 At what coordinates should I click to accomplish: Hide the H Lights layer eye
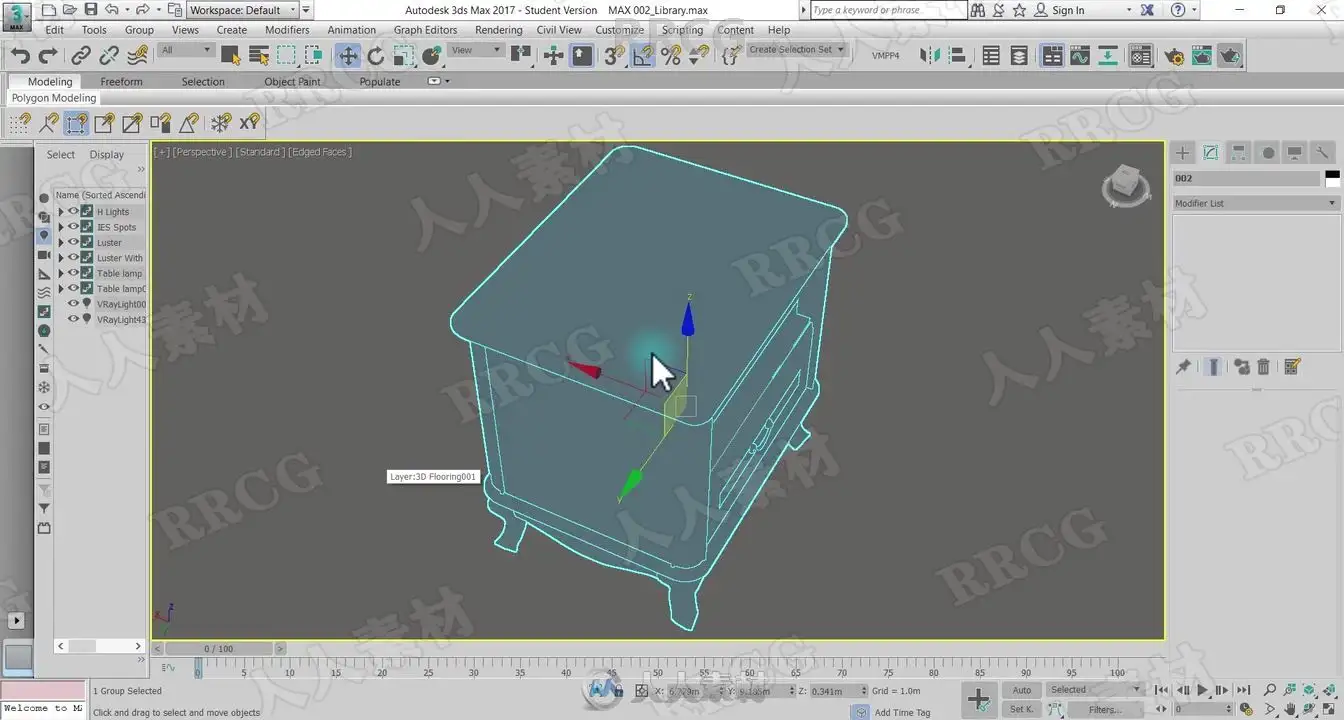(73, 212)
